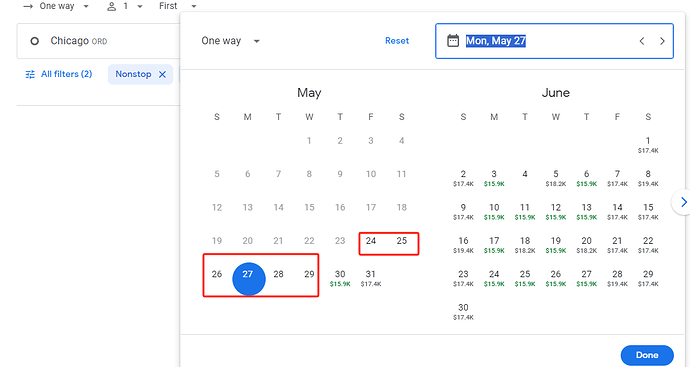
Task: Click the Reset link
Action: point(397,40)
